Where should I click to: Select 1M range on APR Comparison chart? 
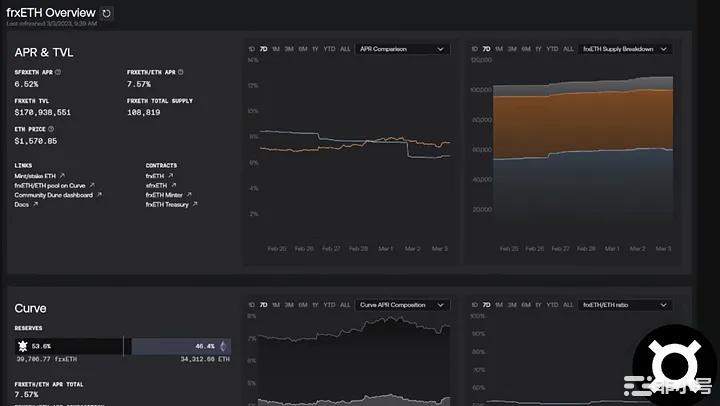click(x=275, y=48)
